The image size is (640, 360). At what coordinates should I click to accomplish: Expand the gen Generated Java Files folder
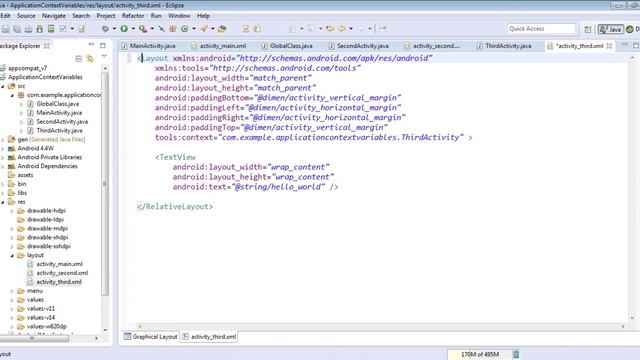3,140
